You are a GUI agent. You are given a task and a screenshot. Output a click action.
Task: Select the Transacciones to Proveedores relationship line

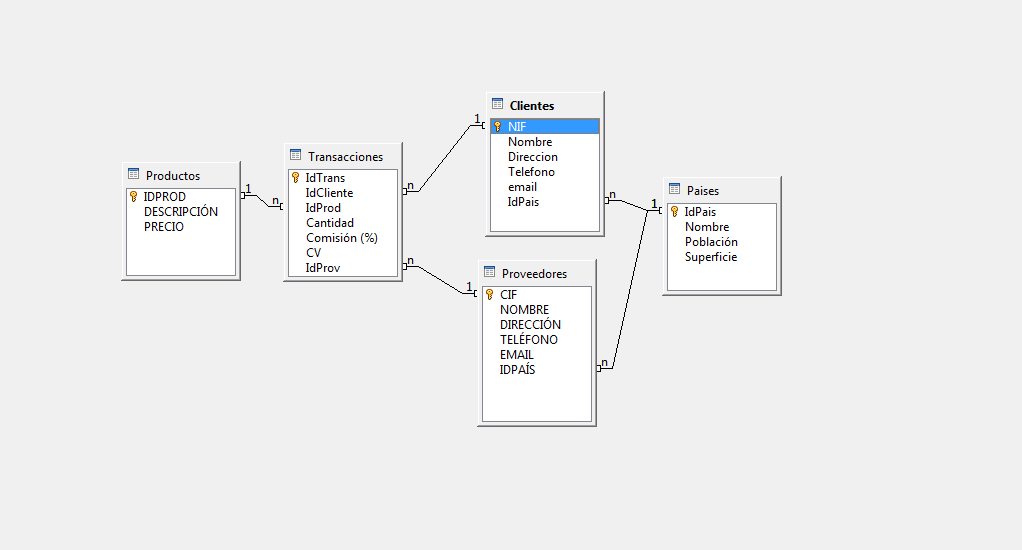point(440,280)
